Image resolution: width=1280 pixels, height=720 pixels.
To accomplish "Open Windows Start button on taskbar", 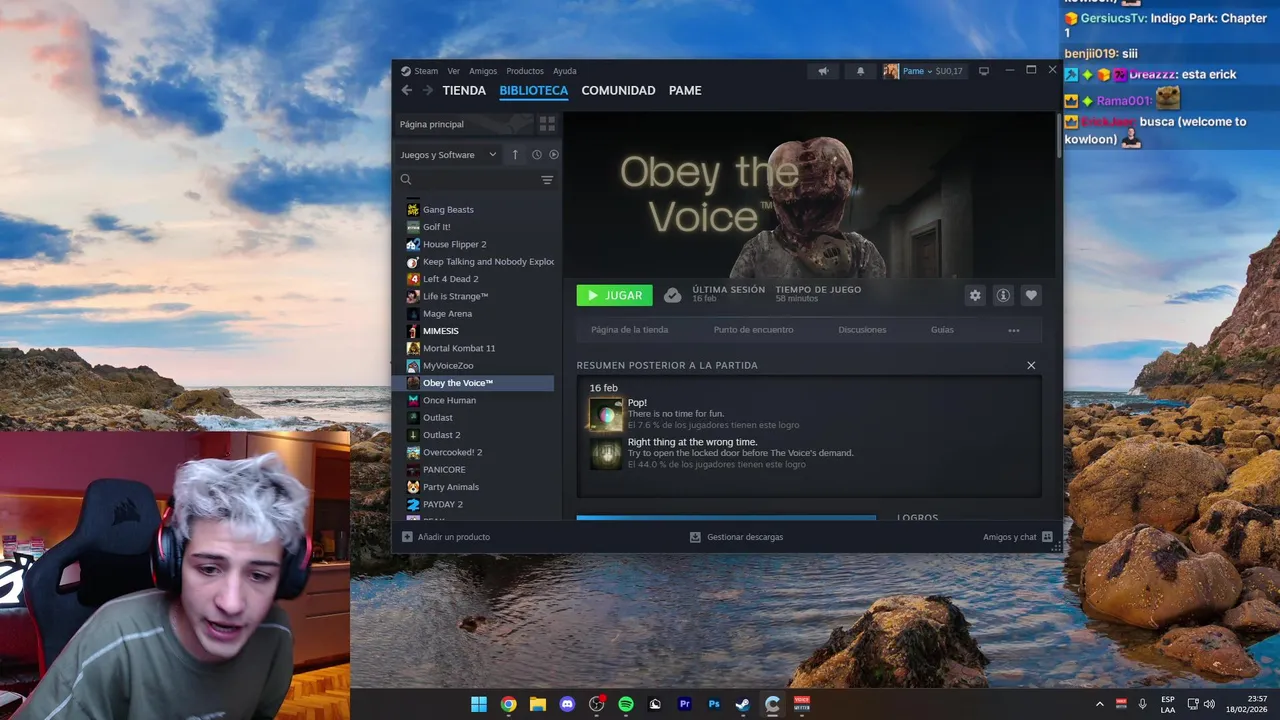I will tap(479, 704).
